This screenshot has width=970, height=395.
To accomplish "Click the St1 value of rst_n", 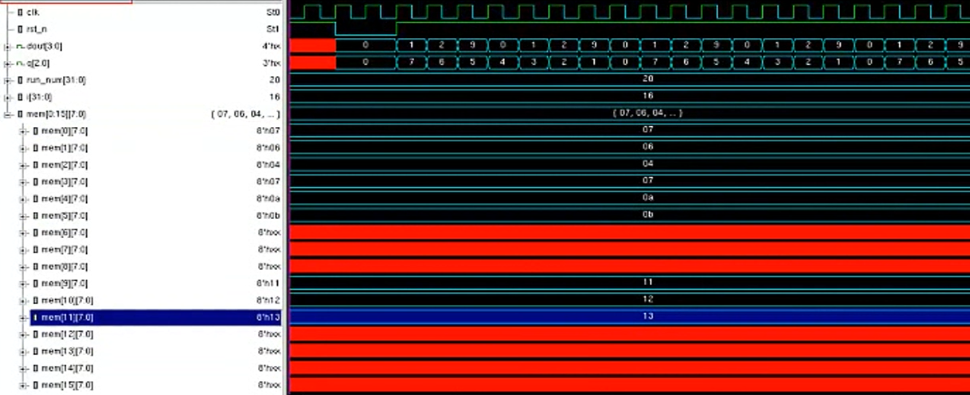I will (273, 29).
